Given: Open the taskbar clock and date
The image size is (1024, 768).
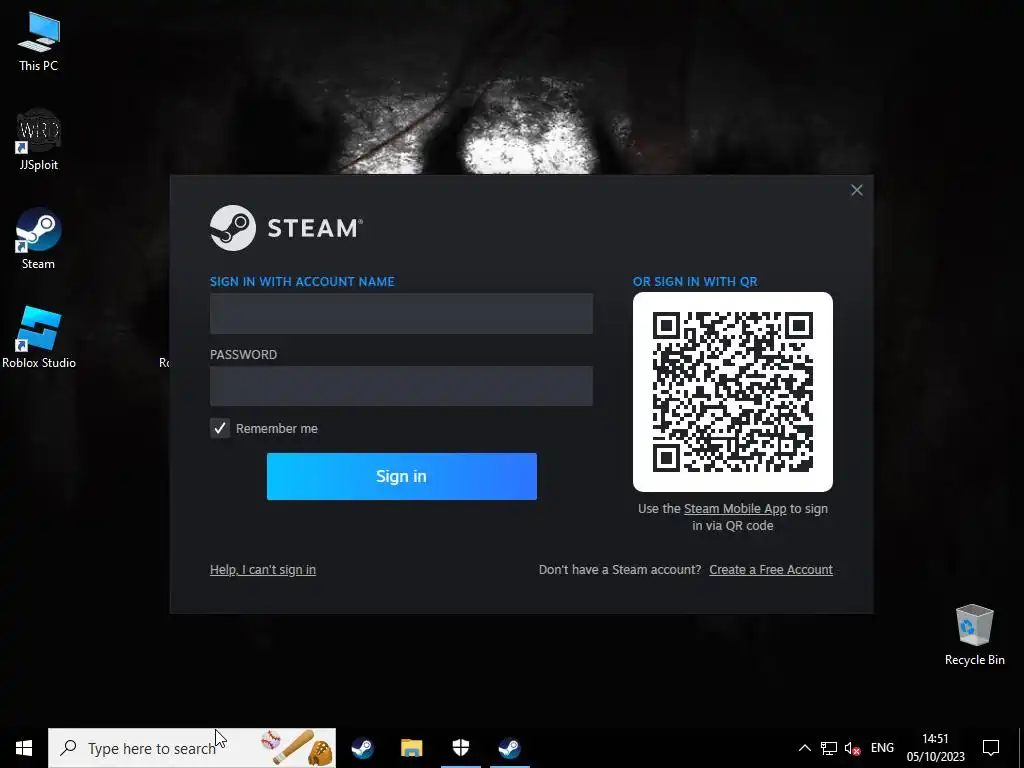Looking at the screenshot, I should click(x=935, y=748).
